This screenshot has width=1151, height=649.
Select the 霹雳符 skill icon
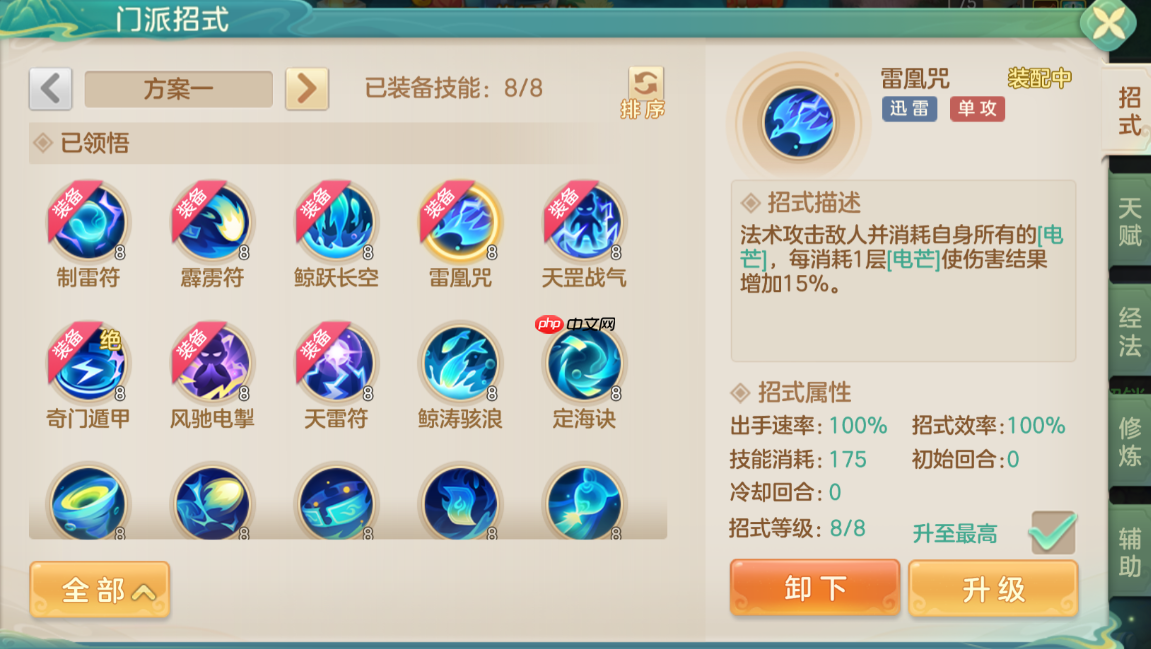tap(213, 222)
